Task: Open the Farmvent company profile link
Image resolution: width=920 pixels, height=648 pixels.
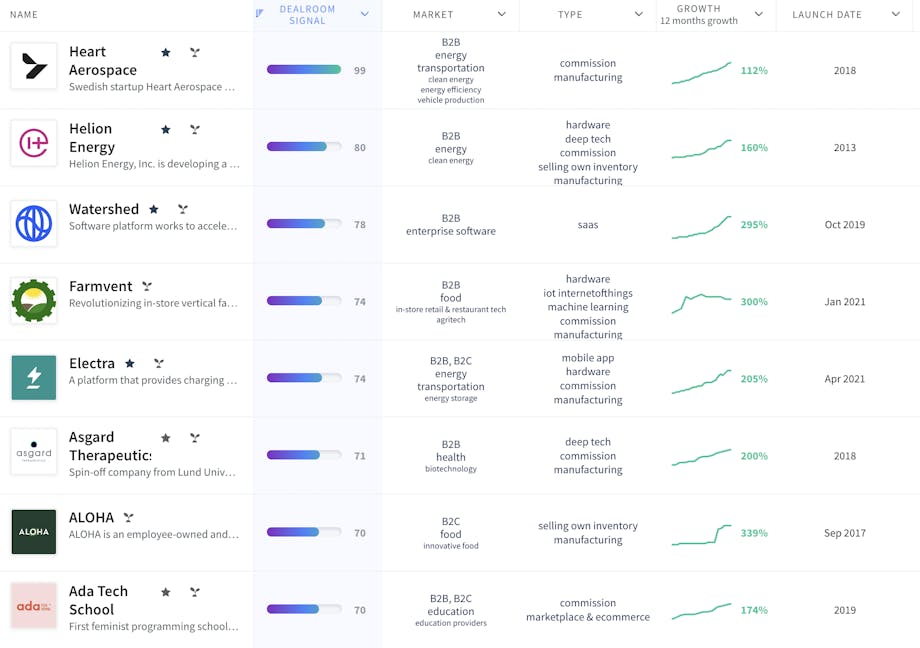Action: click(x=99, y=286)
